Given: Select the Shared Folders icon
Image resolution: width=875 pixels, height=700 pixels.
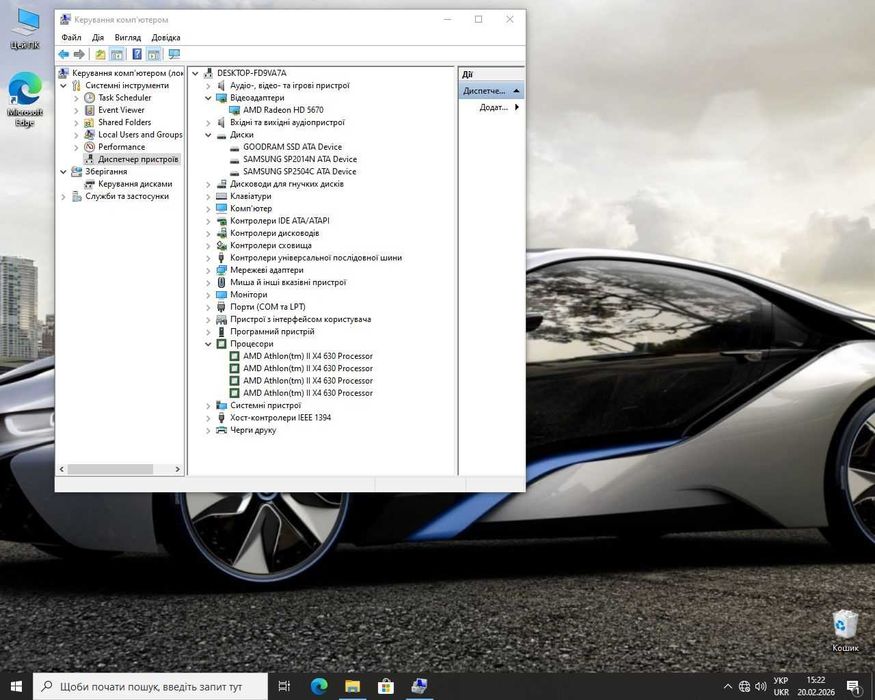Looking at the screenshot, I should click(x=89, y=122).
